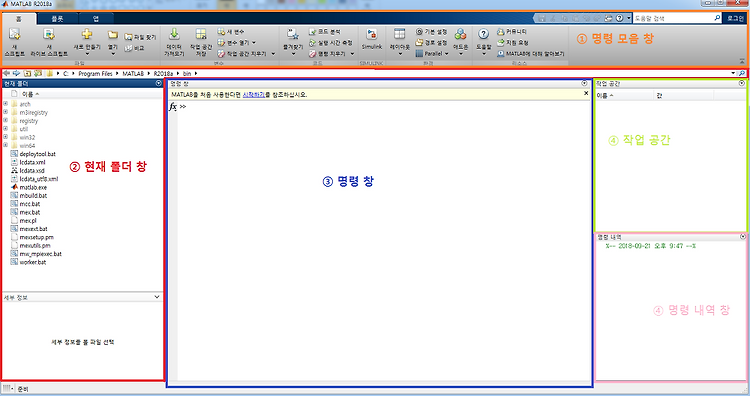Click 데이터 가져오기 (Import Data)
The image size is (750, 396).
(174, 42)
